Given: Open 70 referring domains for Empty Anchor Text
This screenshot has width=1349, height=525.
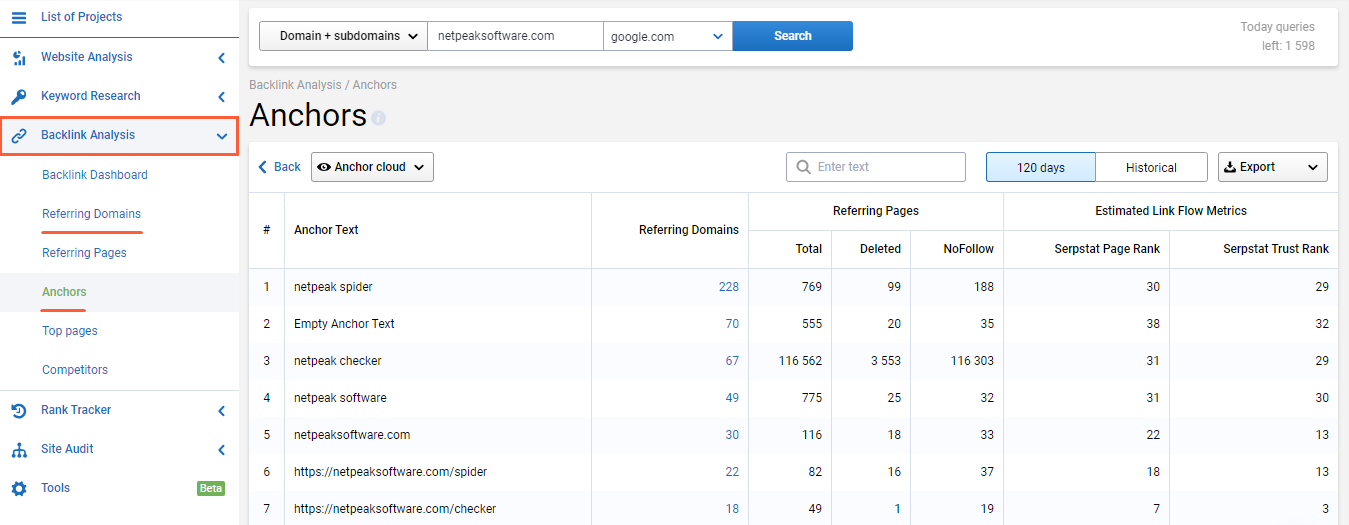Looking at the screenshot, I should click(x=732, y=324).
